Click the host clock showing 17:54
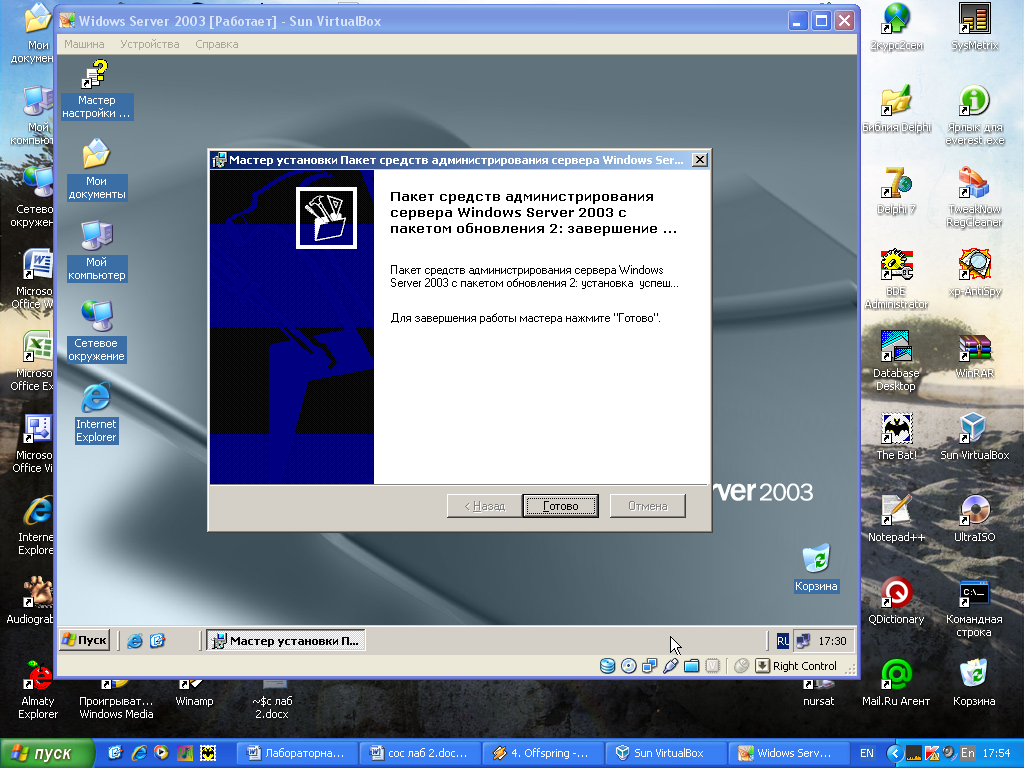Image resolution: width=1024 pixels, height=768 pixels. (x=997, y=753)
